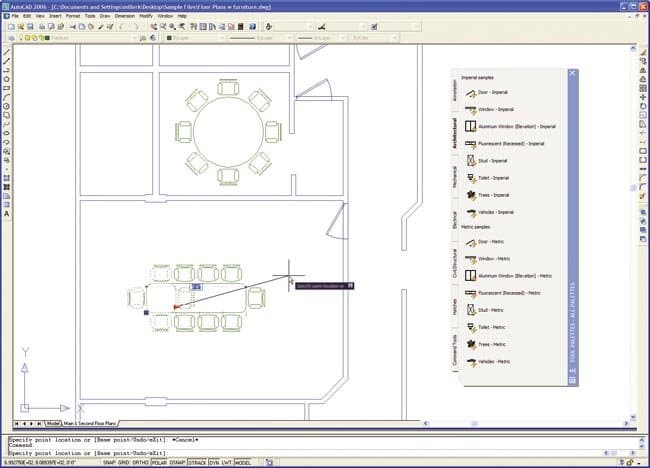This screenshot has height=468, width=650.
Task: Open the tool palettes properties menu button
Action: [x=572, y=380]
